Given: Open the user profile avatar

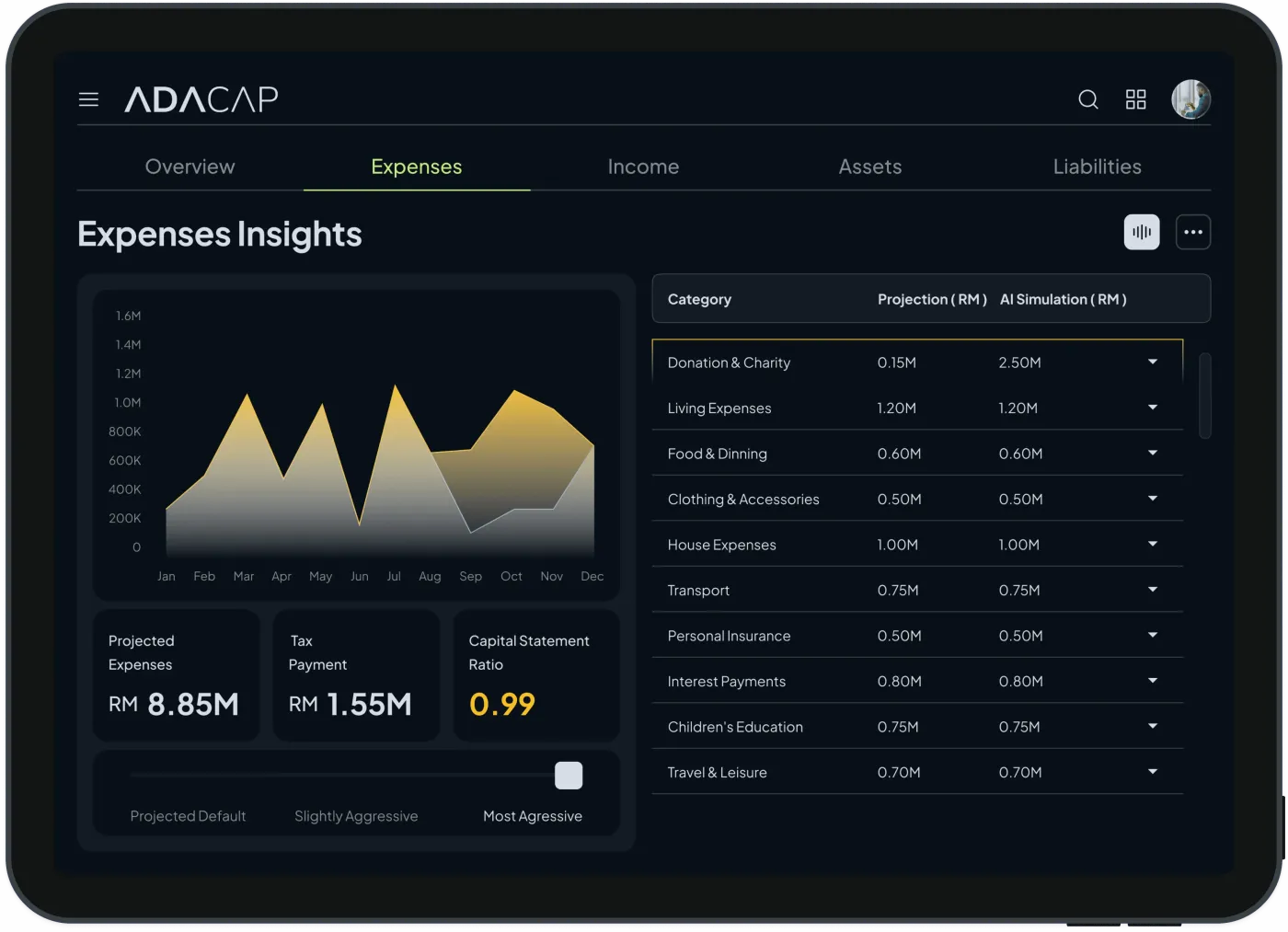Looking at the screenshot, I should pos(1190,99).
